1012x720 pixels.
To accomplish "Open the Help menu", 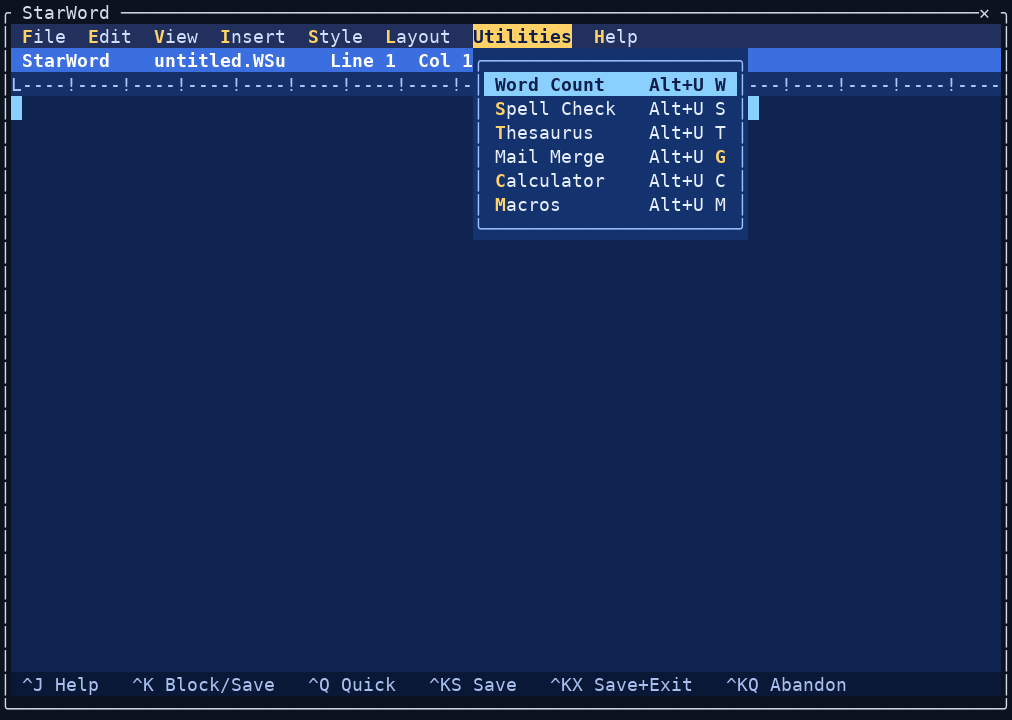I will tap(616, 37).
